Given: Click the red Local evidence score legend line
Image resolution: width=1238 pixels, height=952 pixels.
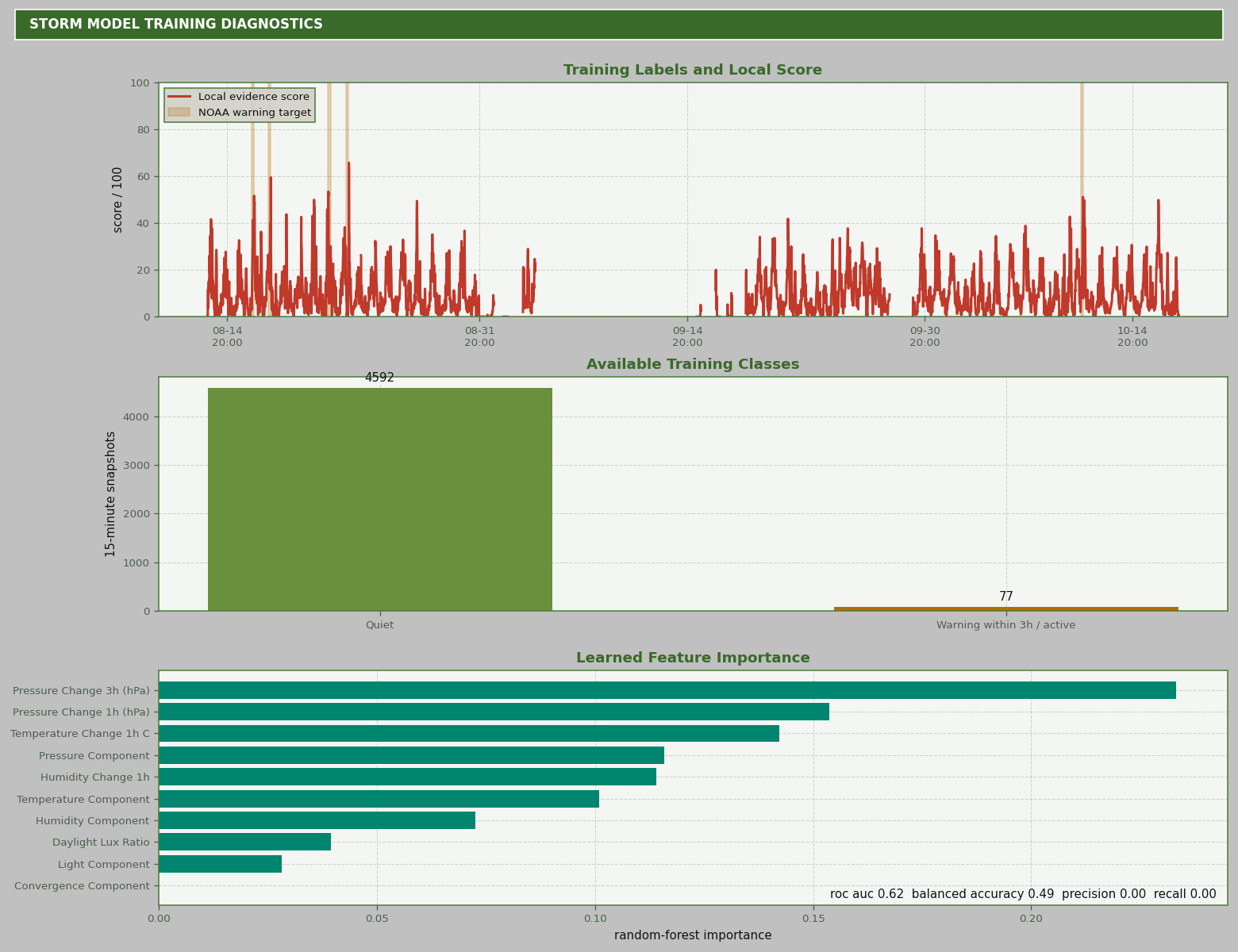Looking at the screenshot, I should pyautogui.click(x=179, y=97).
